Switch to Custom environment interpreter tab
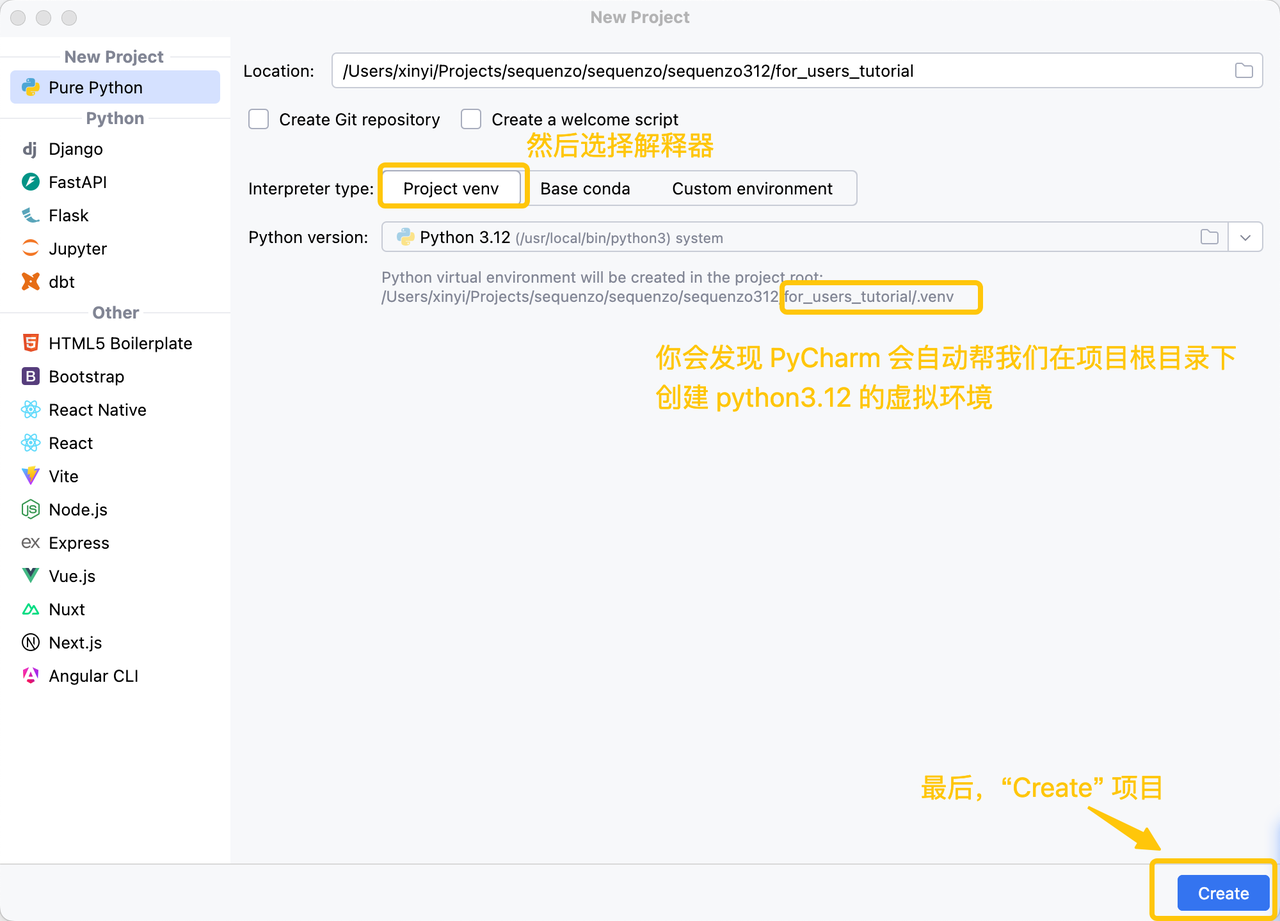The image size is (1280, 921). (x=756, y=188)
